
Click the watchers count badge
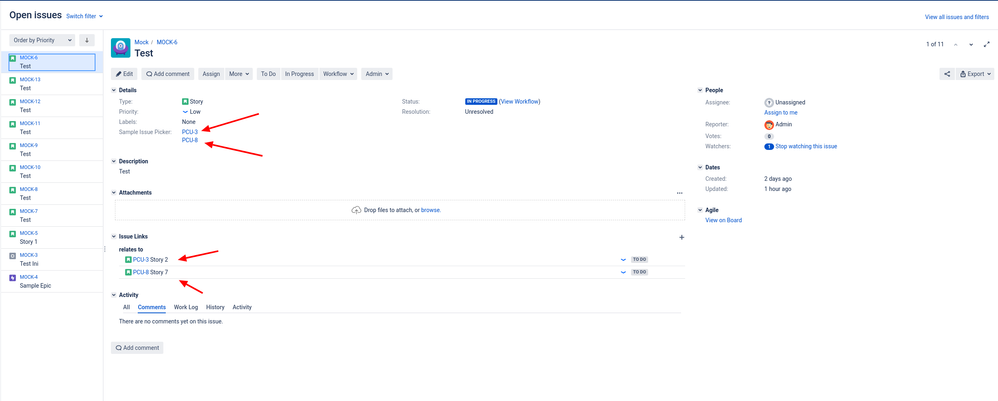pos(769,146)
